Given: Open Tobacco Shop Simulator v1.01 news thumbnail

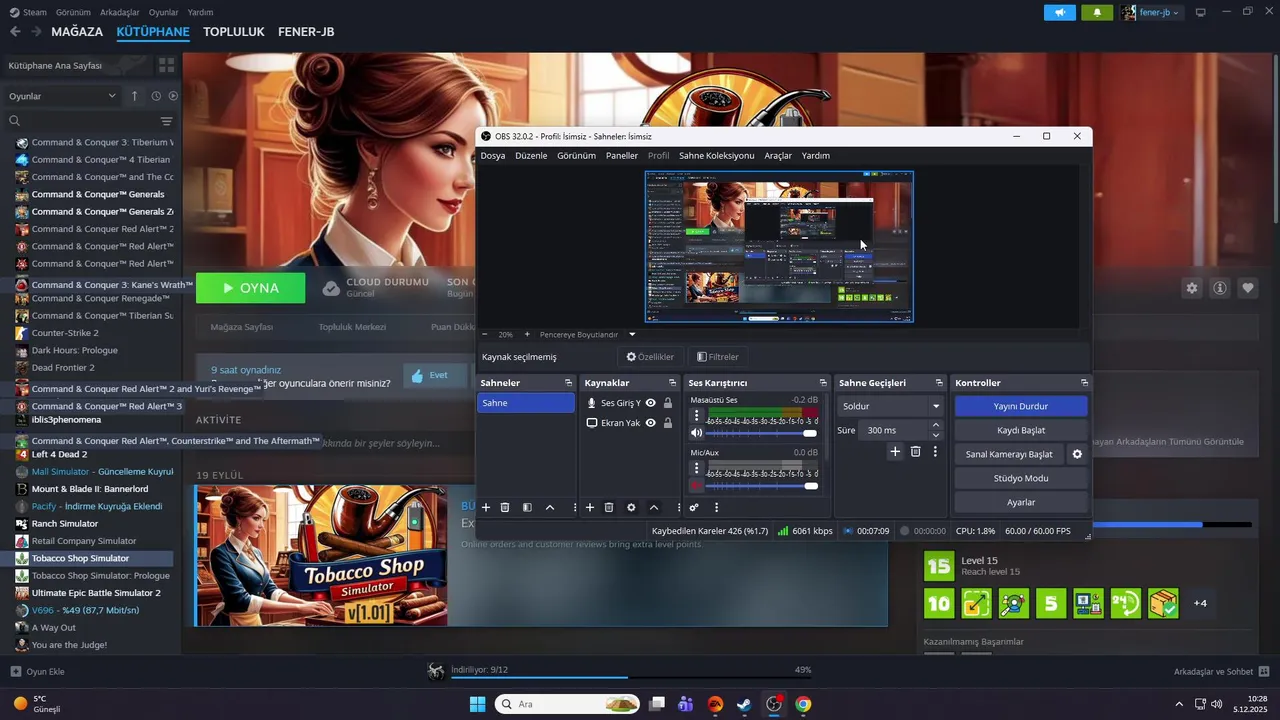Looking at the screenshot, I should pyautogui.click(x=321, y=556).
